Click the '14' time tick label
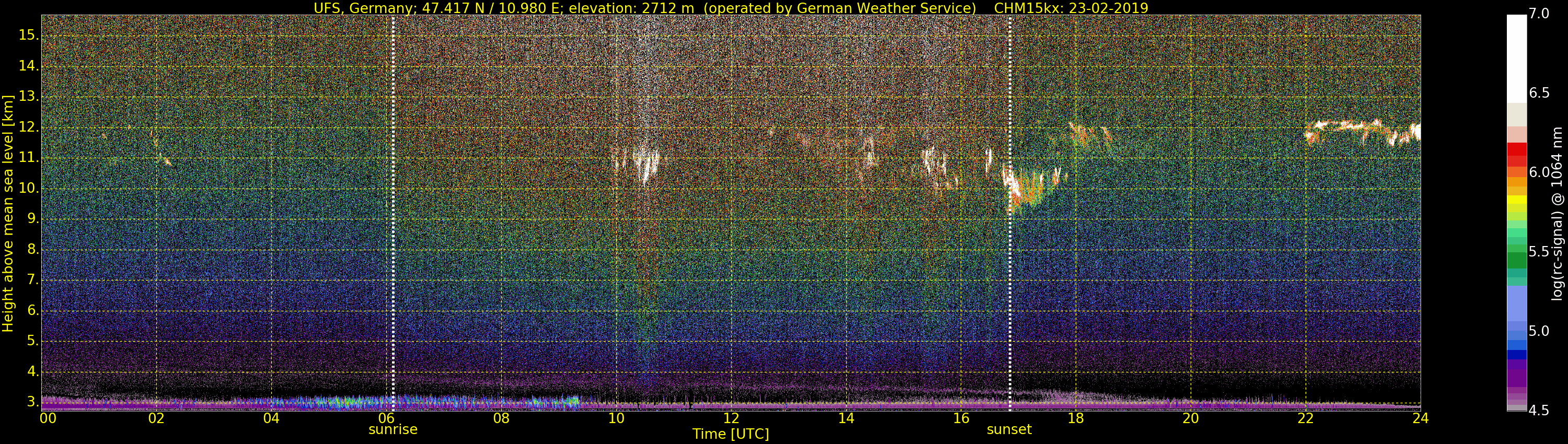Viewport: 1568px width, 444px height. click(846, 418)
